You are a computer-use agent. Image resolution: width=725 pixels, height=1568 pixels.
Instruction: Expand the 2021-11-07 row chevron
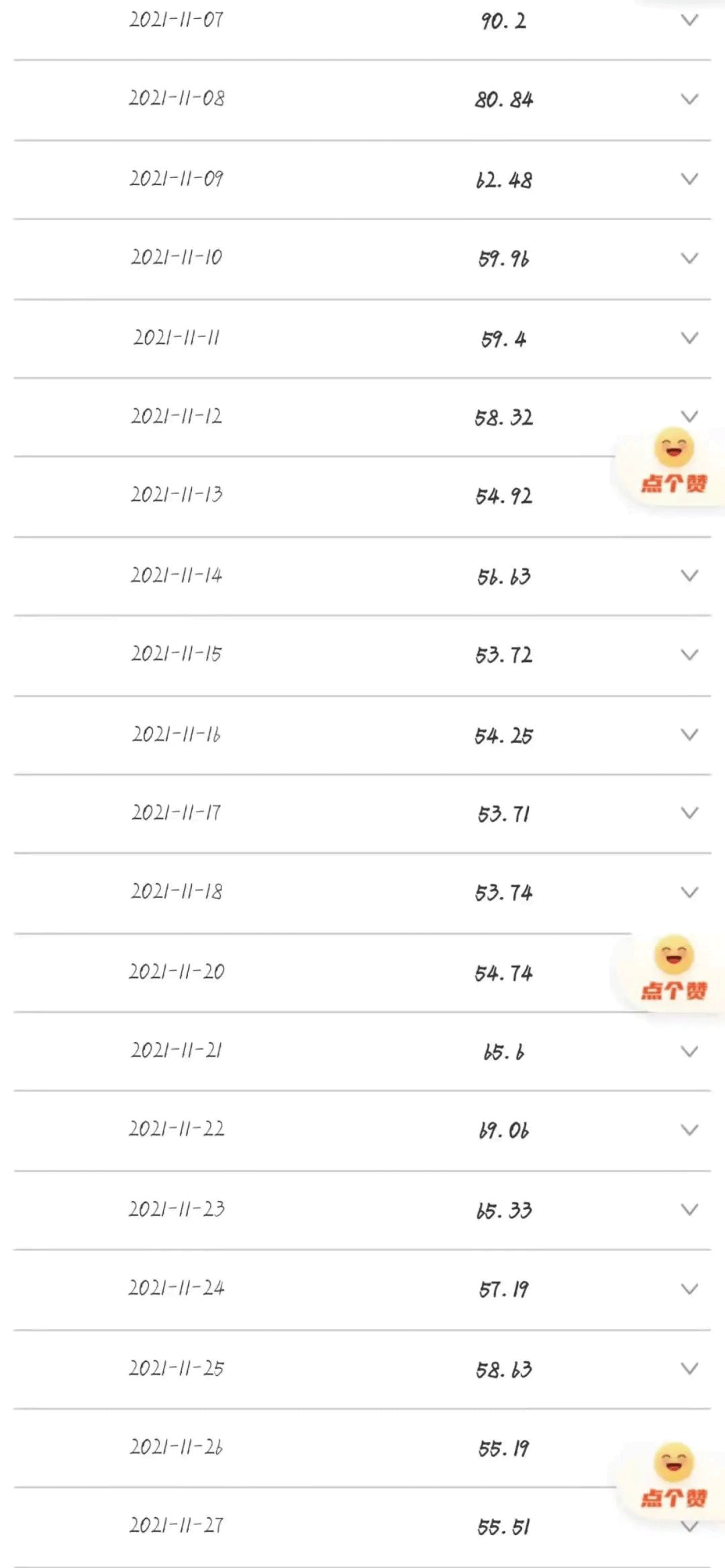click(x=689, y=20)
